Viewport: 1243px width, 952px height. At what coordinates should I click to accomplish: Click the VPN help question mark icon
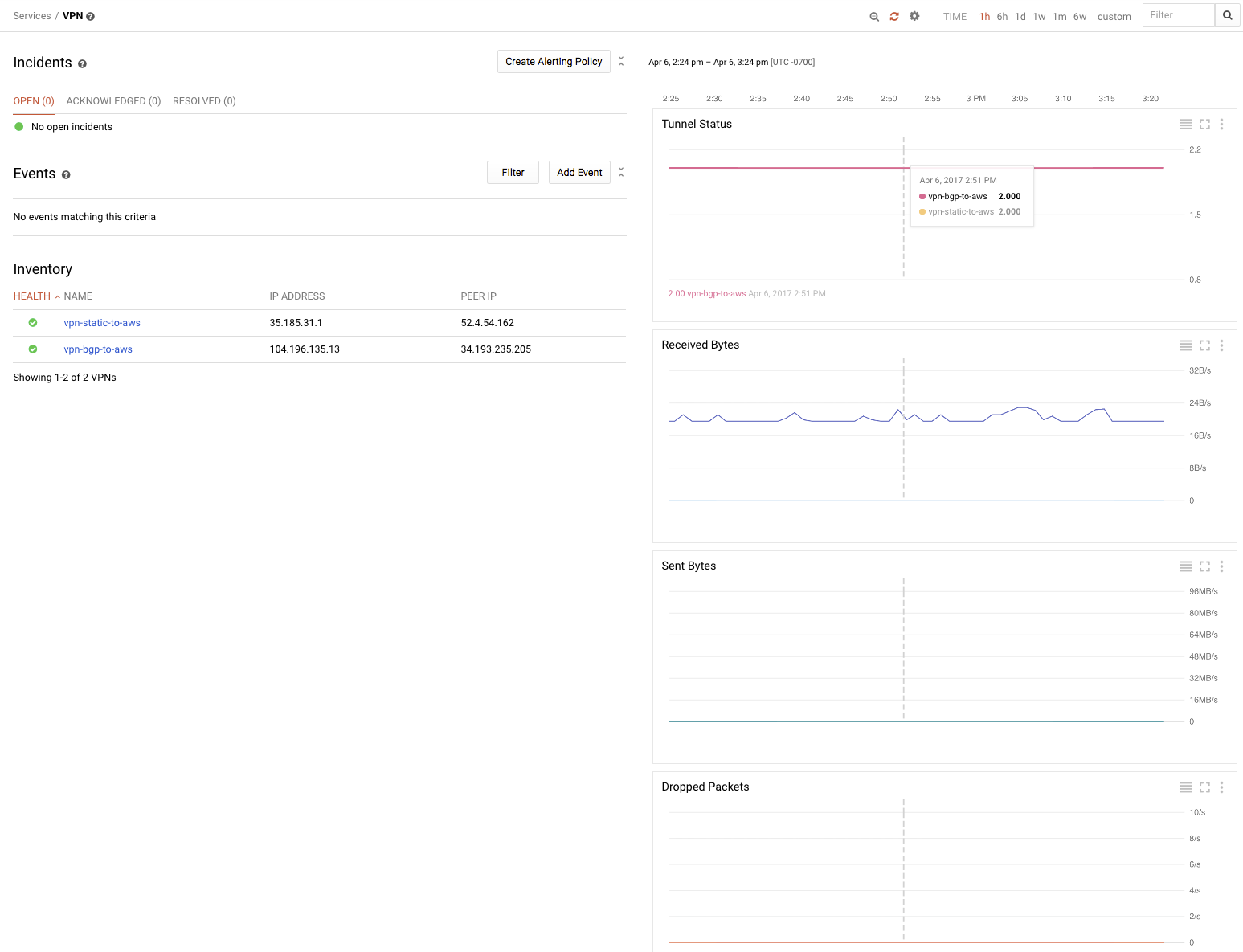90,16
